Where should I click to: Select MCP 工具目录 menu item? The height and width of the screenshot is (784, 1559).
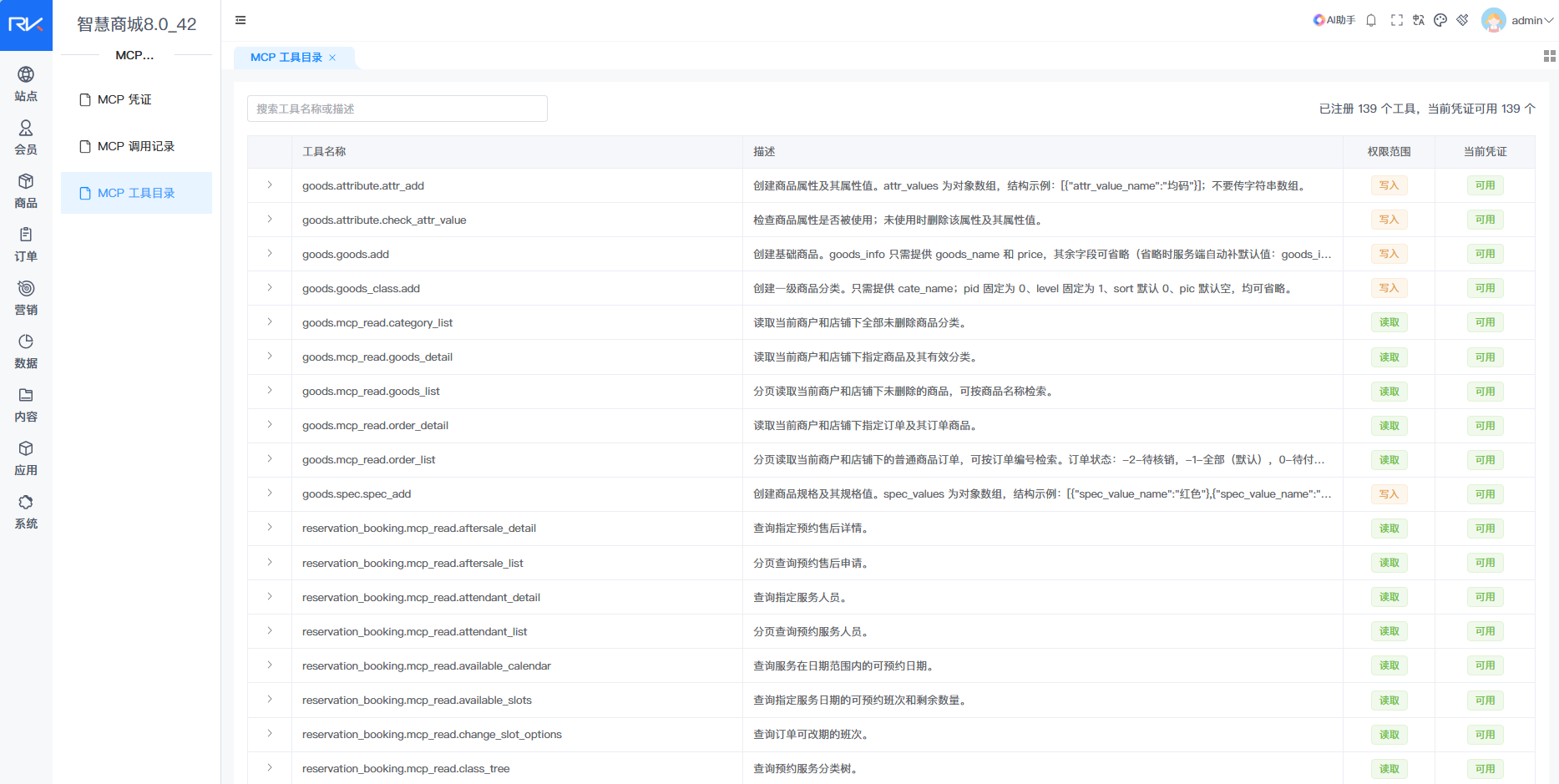point(136,193)
